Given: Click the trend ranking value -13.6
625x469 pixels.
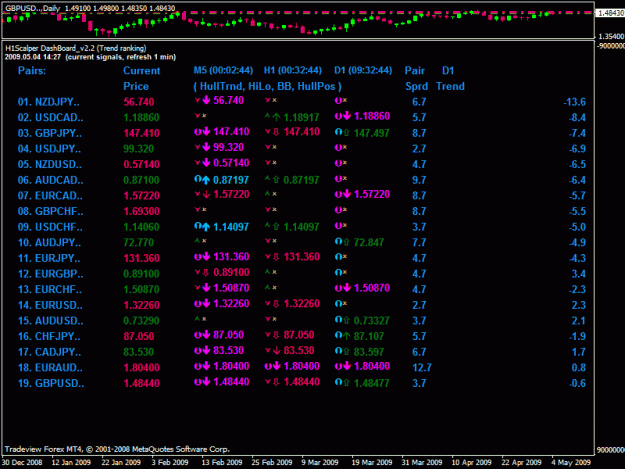Looking at the screenshot, I should tap(574, 102).
